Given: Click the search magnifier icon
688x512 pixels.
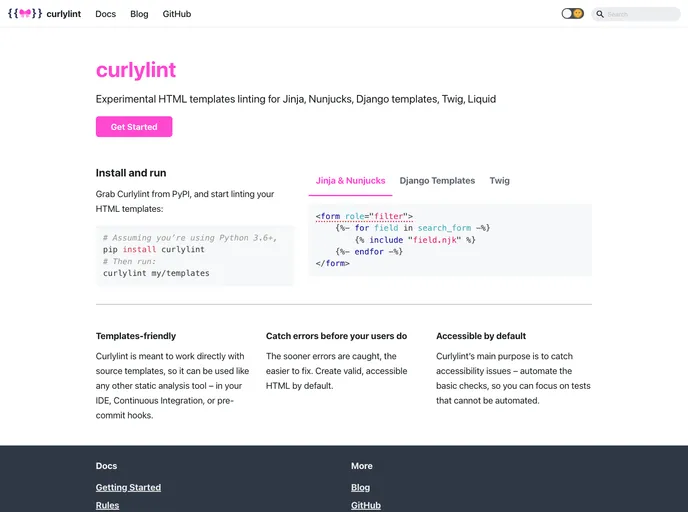Looking at the screenshot, I should (x=600, y=14).
